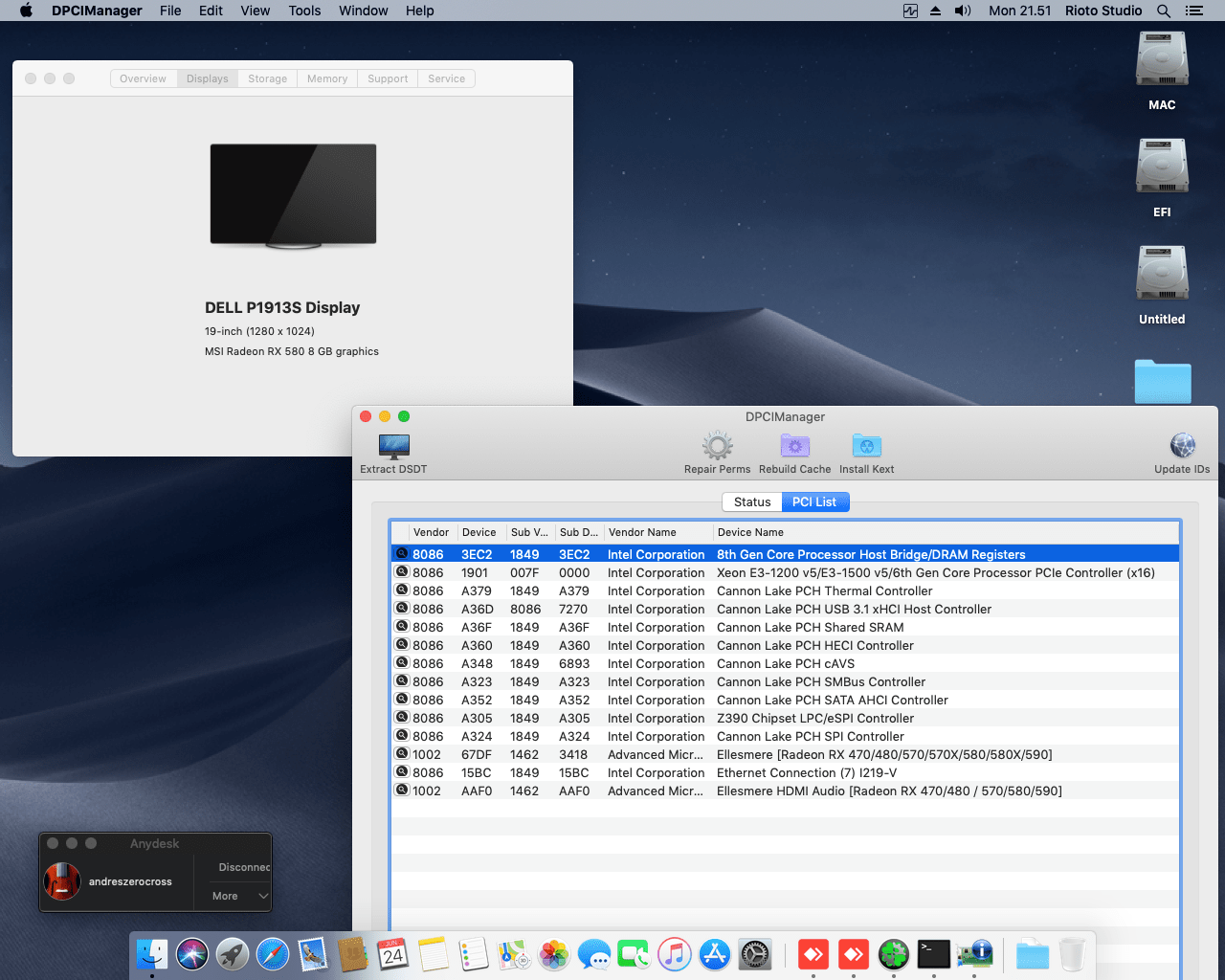This screenshot has height=980, width=1225.
Task: Open the Rioto Studio user menu
Action: [1102, 11]
